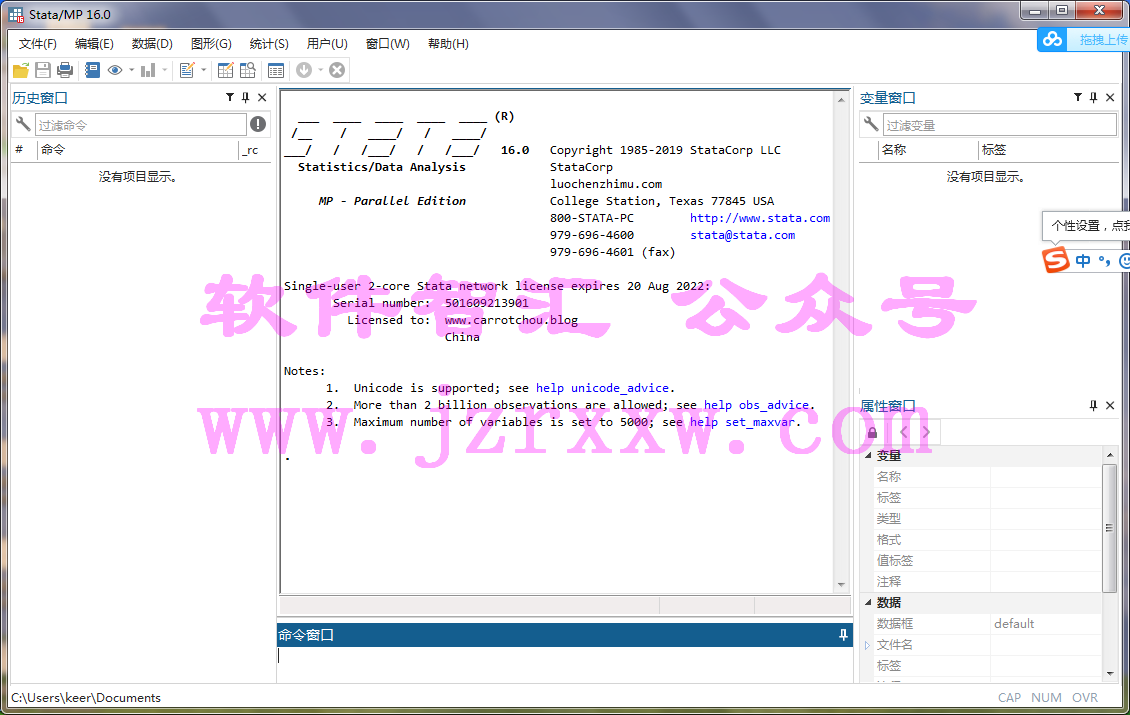Pin the 历史窗口 panel
This screenshot has height=715, width=1130.
[x=245, y=97]
